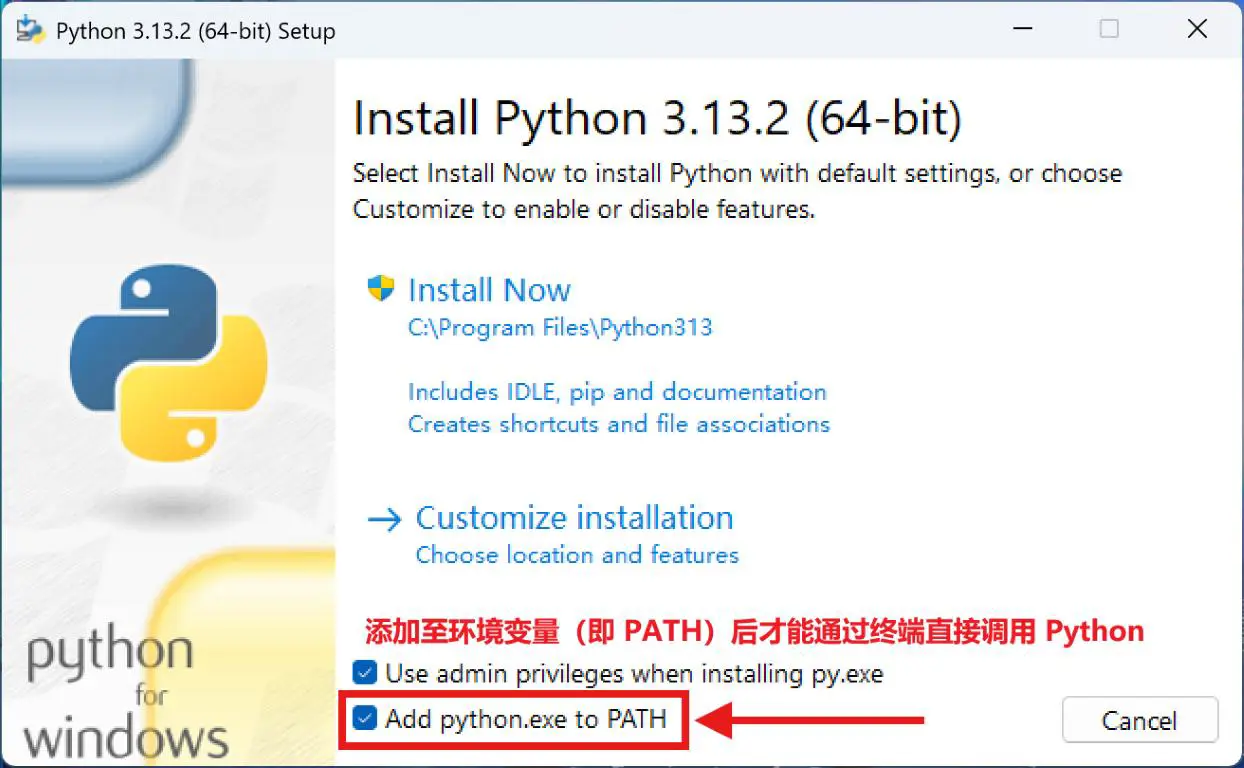Click the red Chinese PATH annotation text
Image resolution: width=1244 pixels, height=768 pixels.
[754, 632]
